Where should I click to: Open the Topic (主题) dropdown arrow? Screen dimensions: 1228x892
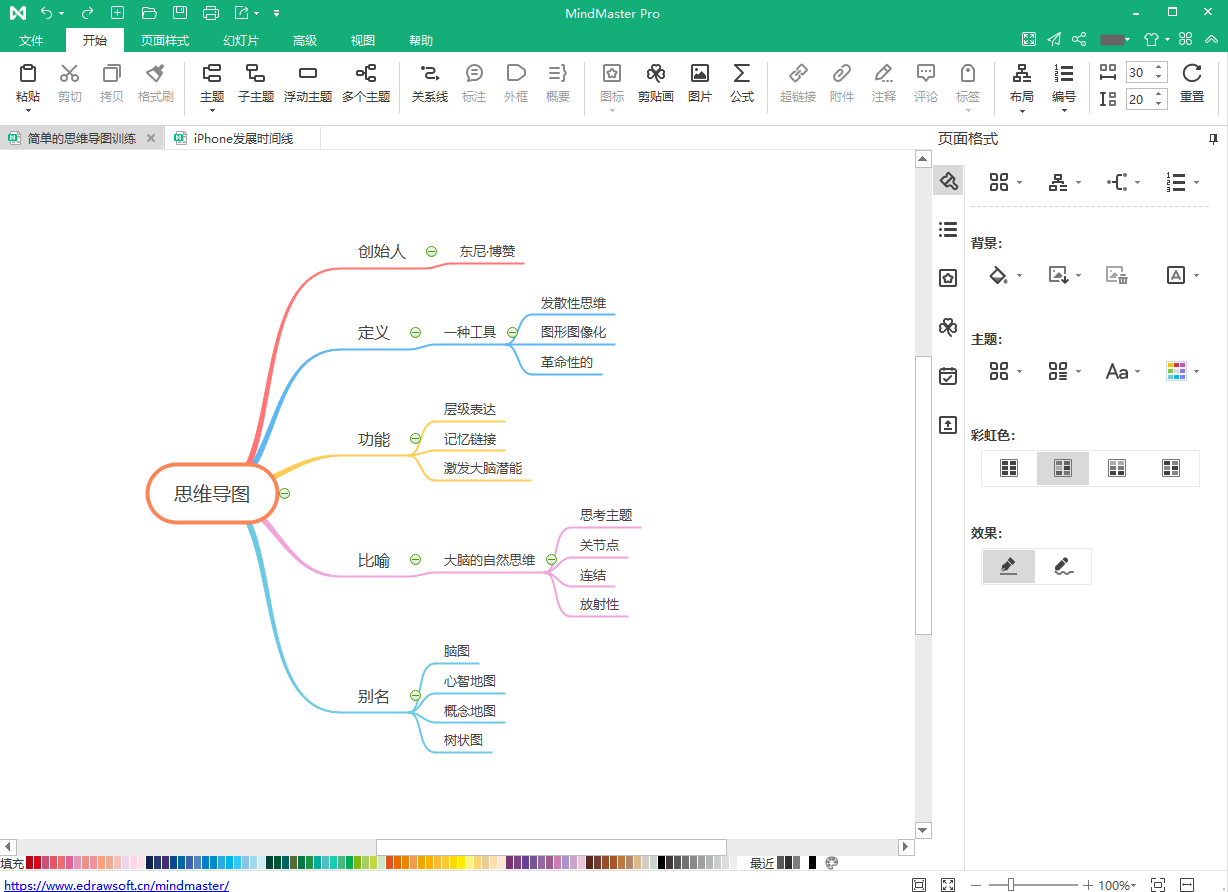[212, 110]
